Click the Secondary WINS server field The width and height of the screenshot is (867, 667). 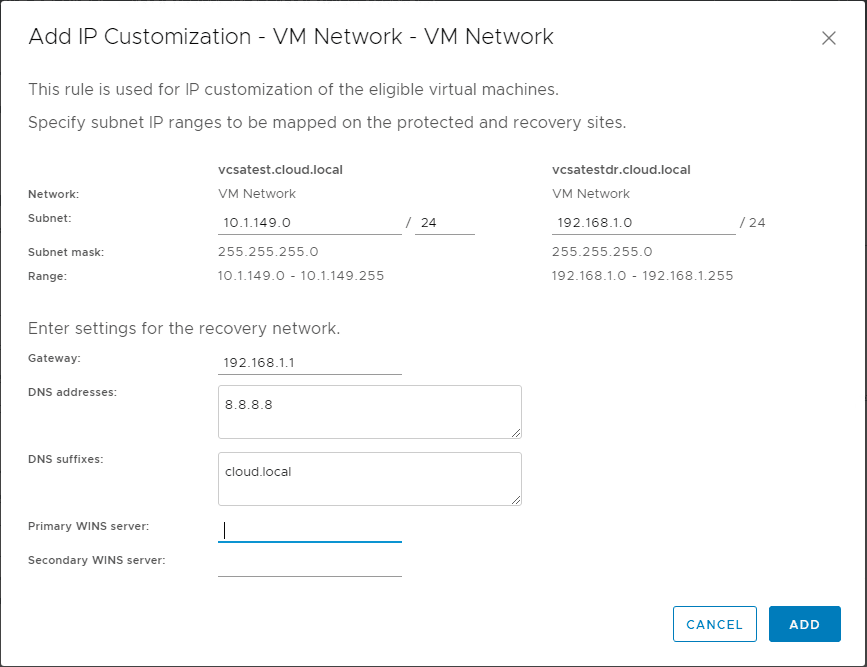coord(309,565)
